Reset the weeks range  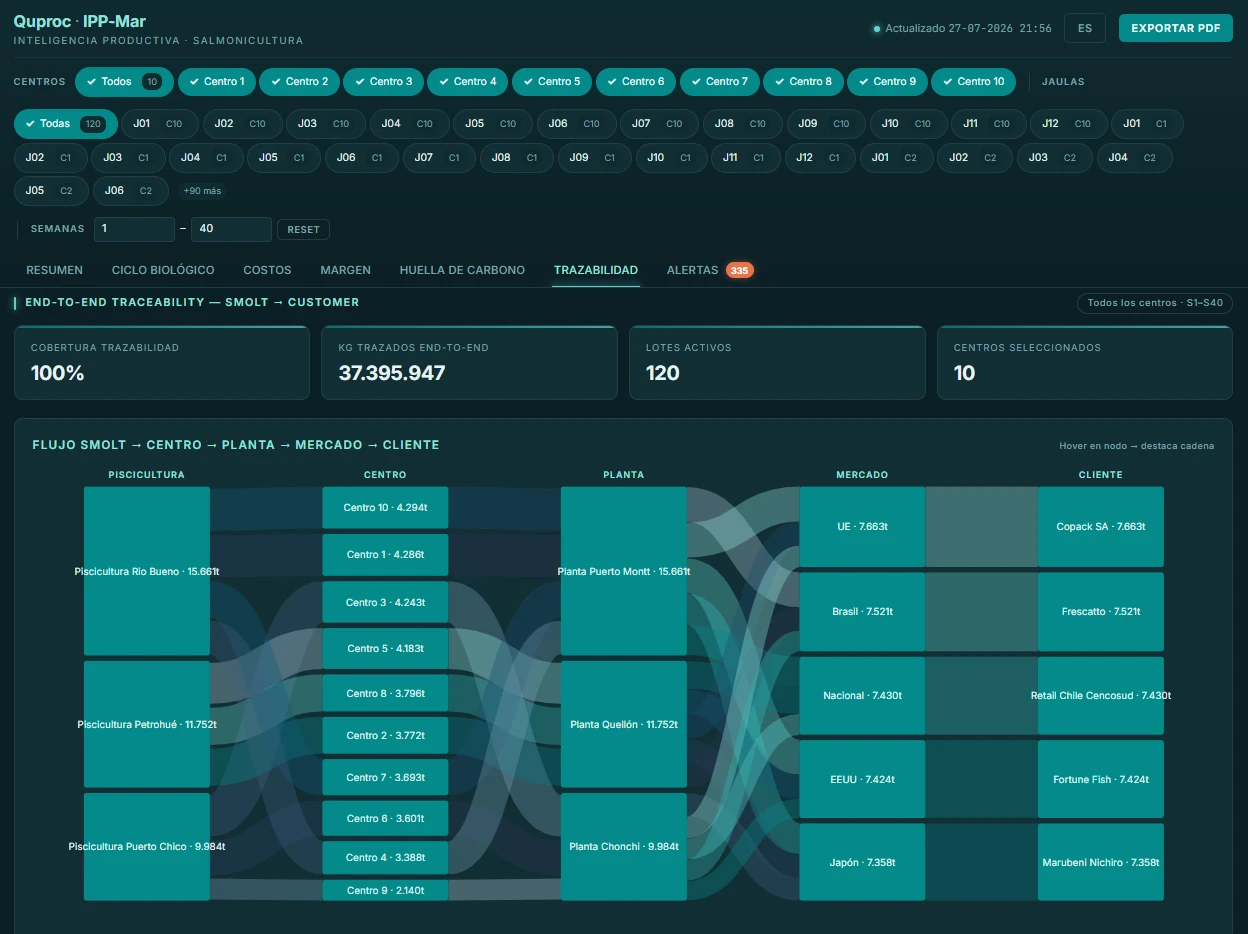(x=303, y=230)
